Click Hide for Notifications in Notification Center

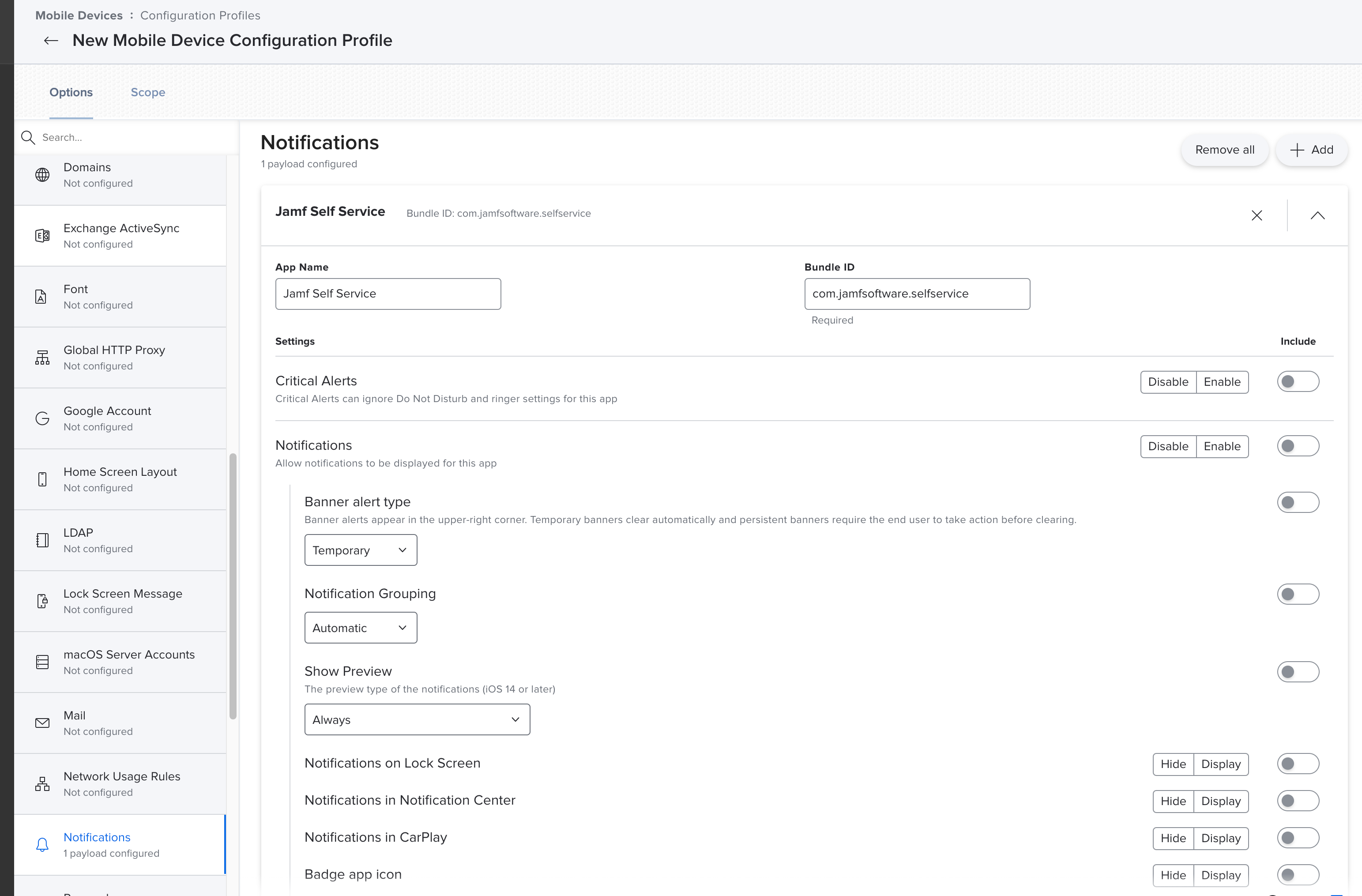tap(1173, 802)
